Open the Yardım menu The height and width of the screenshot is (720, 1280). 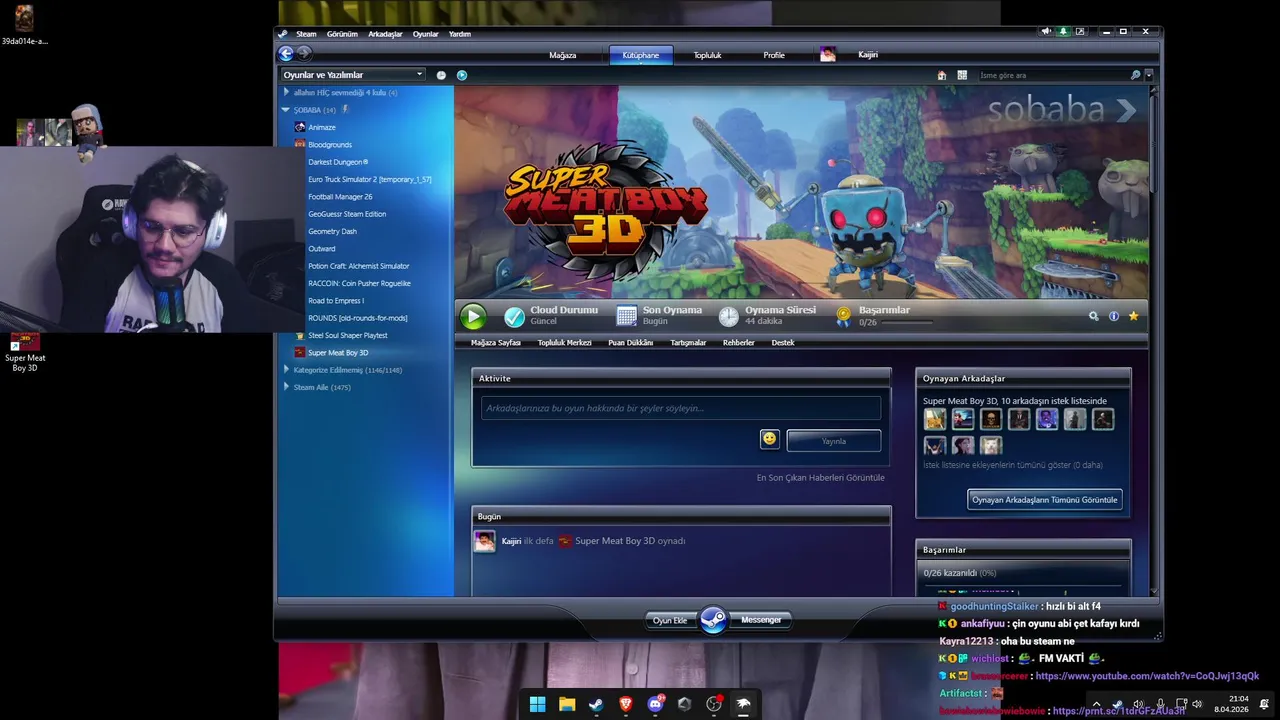click(460, 34)
